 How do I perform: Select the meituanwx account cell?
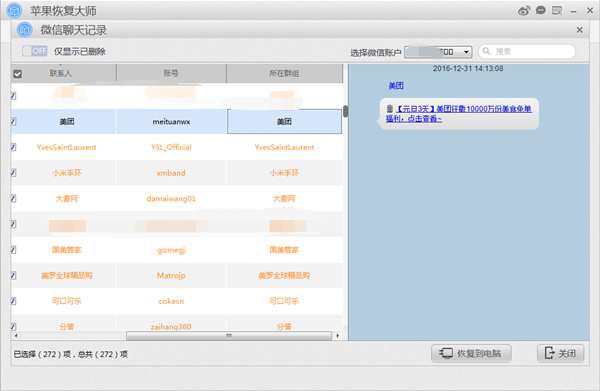171,122
